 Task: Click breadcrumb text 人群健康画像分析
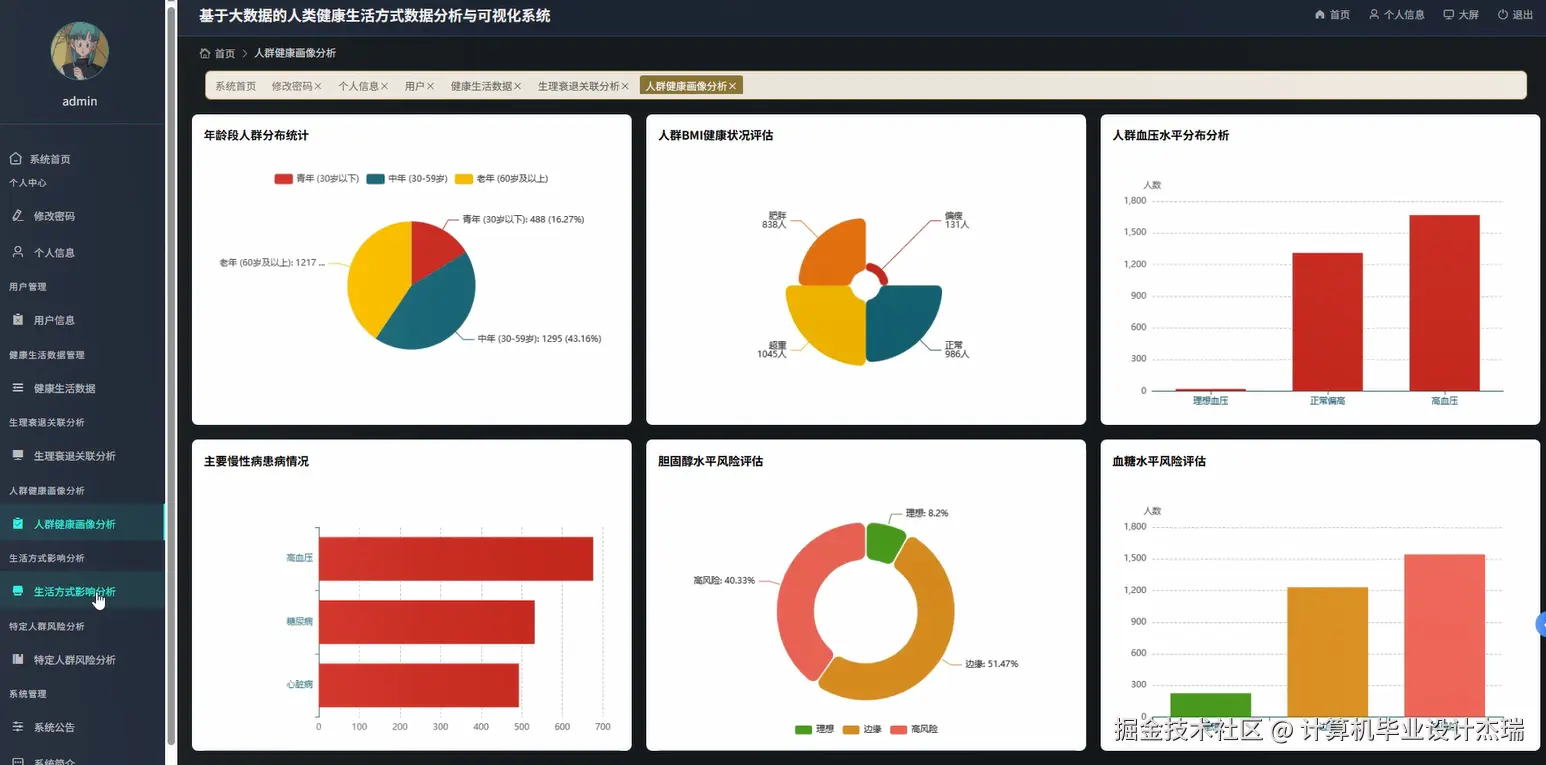point(295,53)
